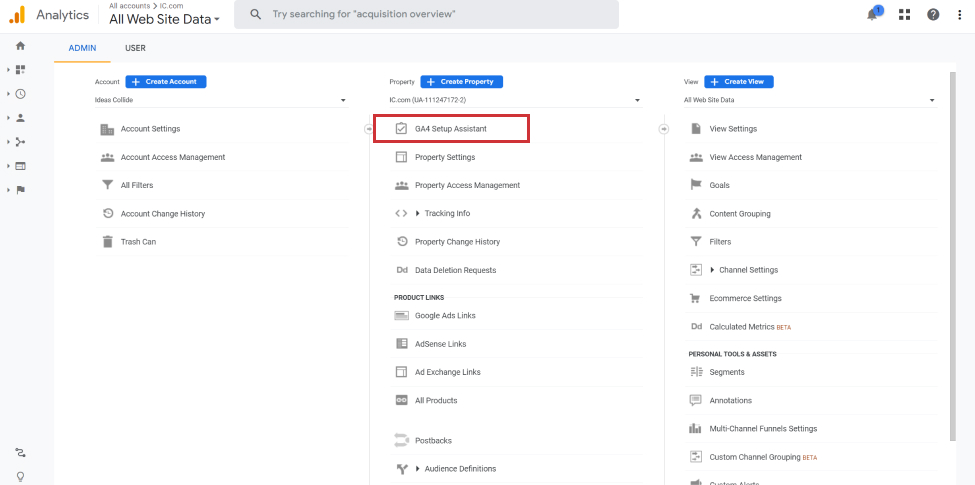The image size is (975, 485).
Task: Open the Google apps grid icon
Action: point(905,15)
